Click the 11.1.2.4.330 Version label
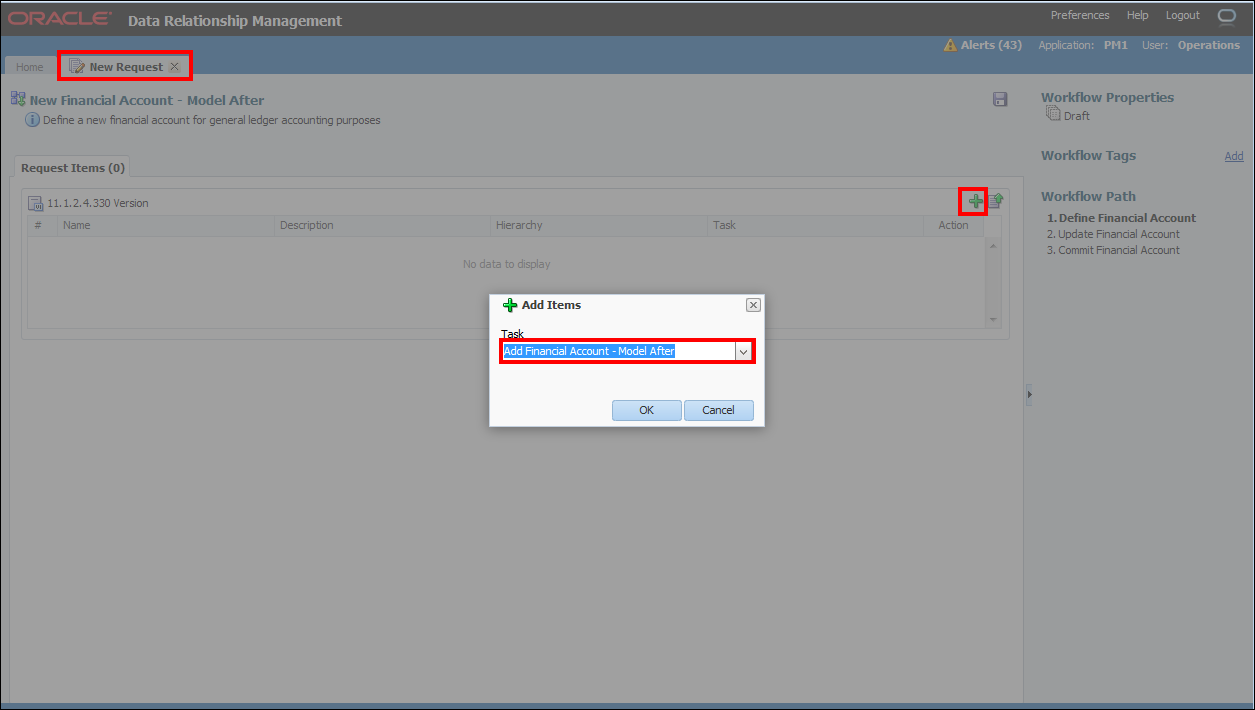This screenshot has height=710, width=1255. click(98, 203)
